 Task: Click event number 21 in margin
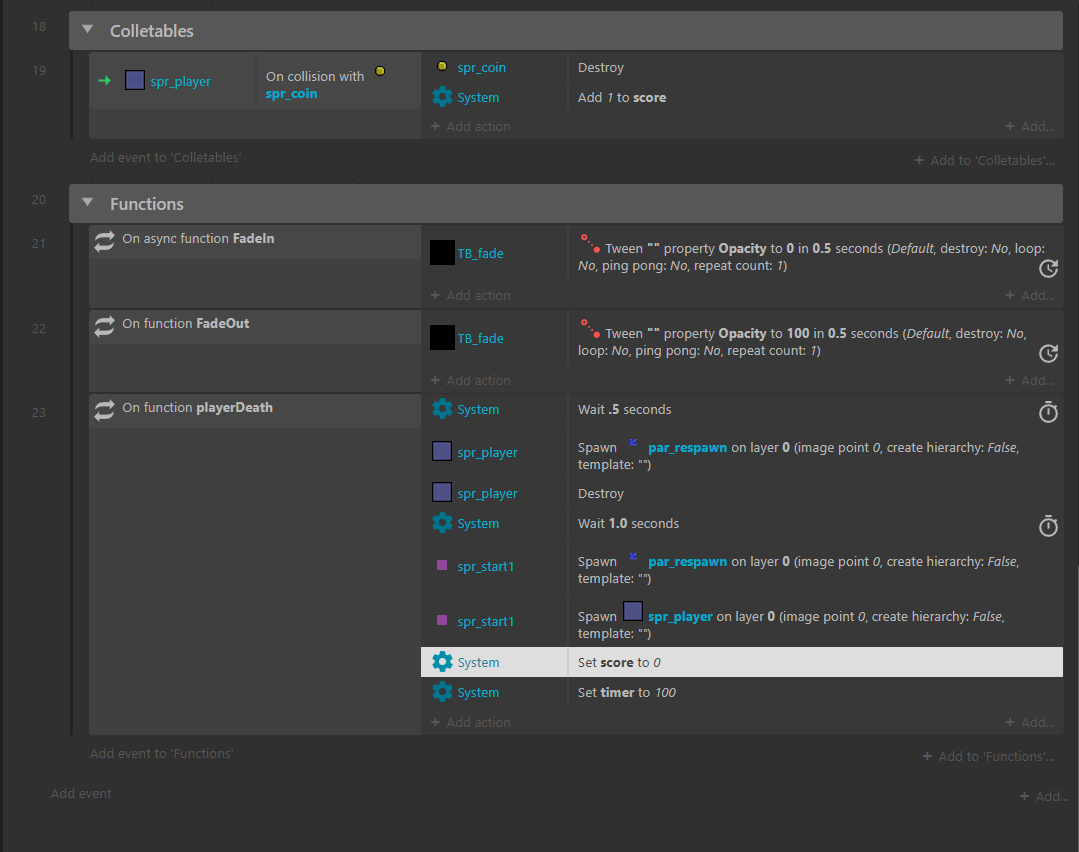click(x=39, y=243)
